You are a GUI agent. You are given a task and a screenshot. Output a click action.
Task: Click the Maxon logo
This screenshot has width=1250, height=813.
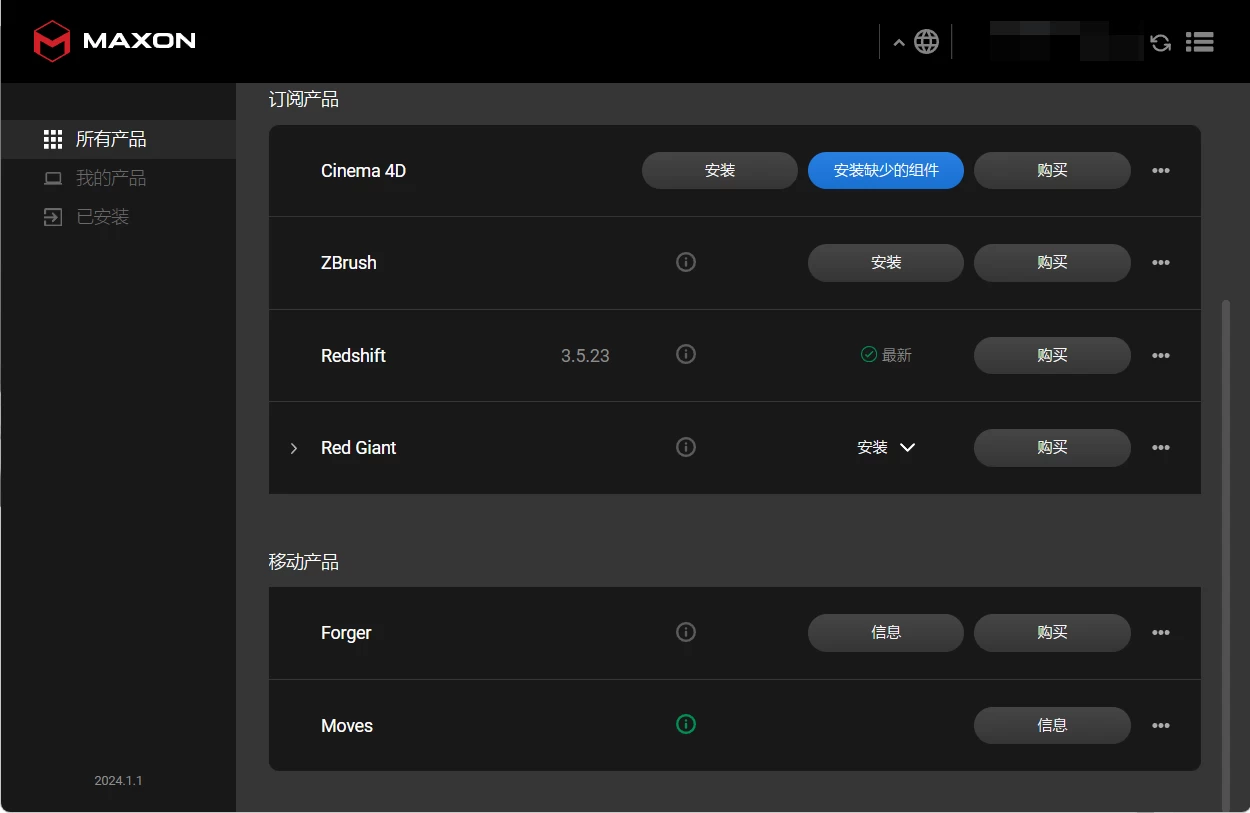114,41
